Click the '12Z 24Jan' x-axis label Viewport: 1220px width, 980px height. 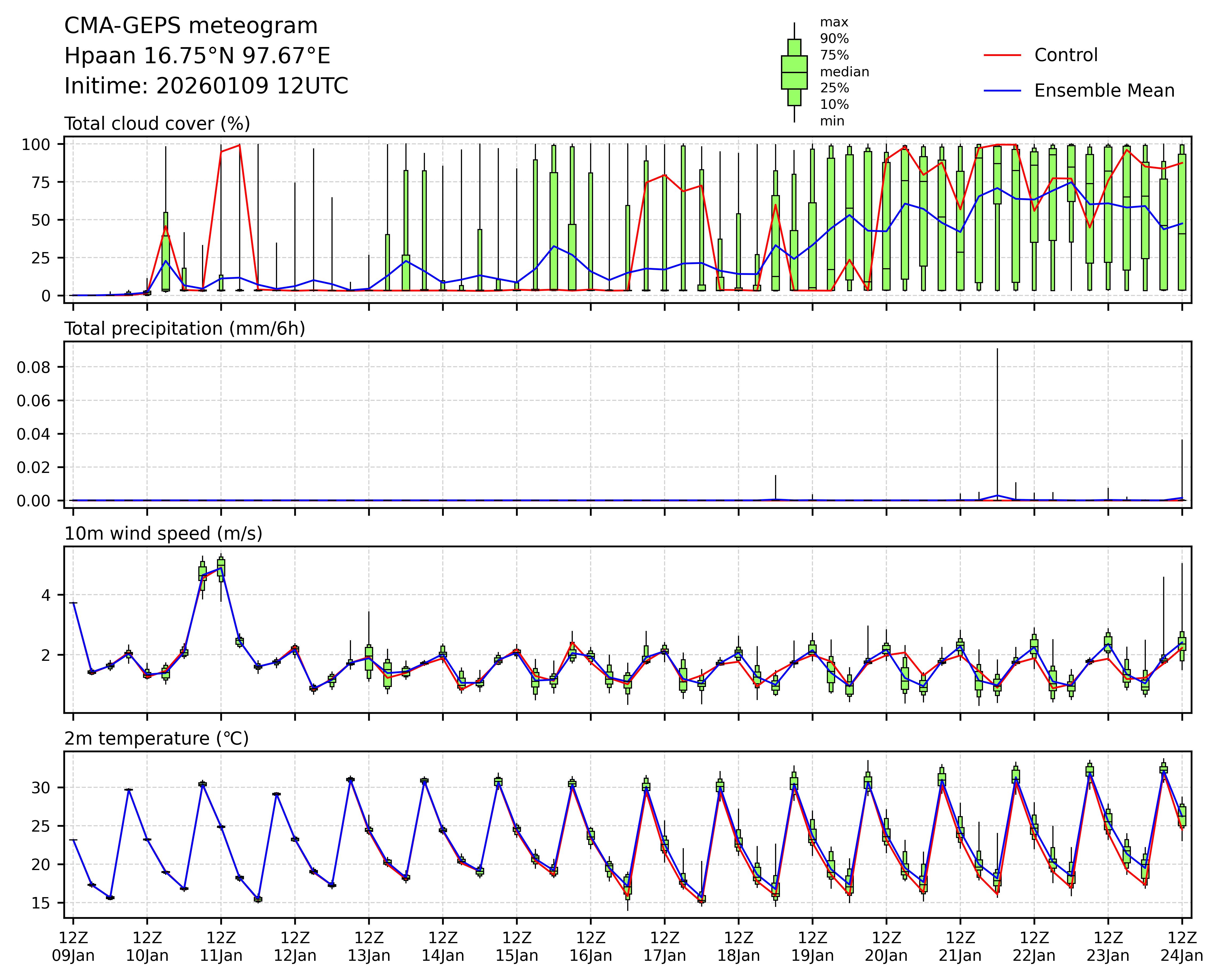(x=1182, y=947)
